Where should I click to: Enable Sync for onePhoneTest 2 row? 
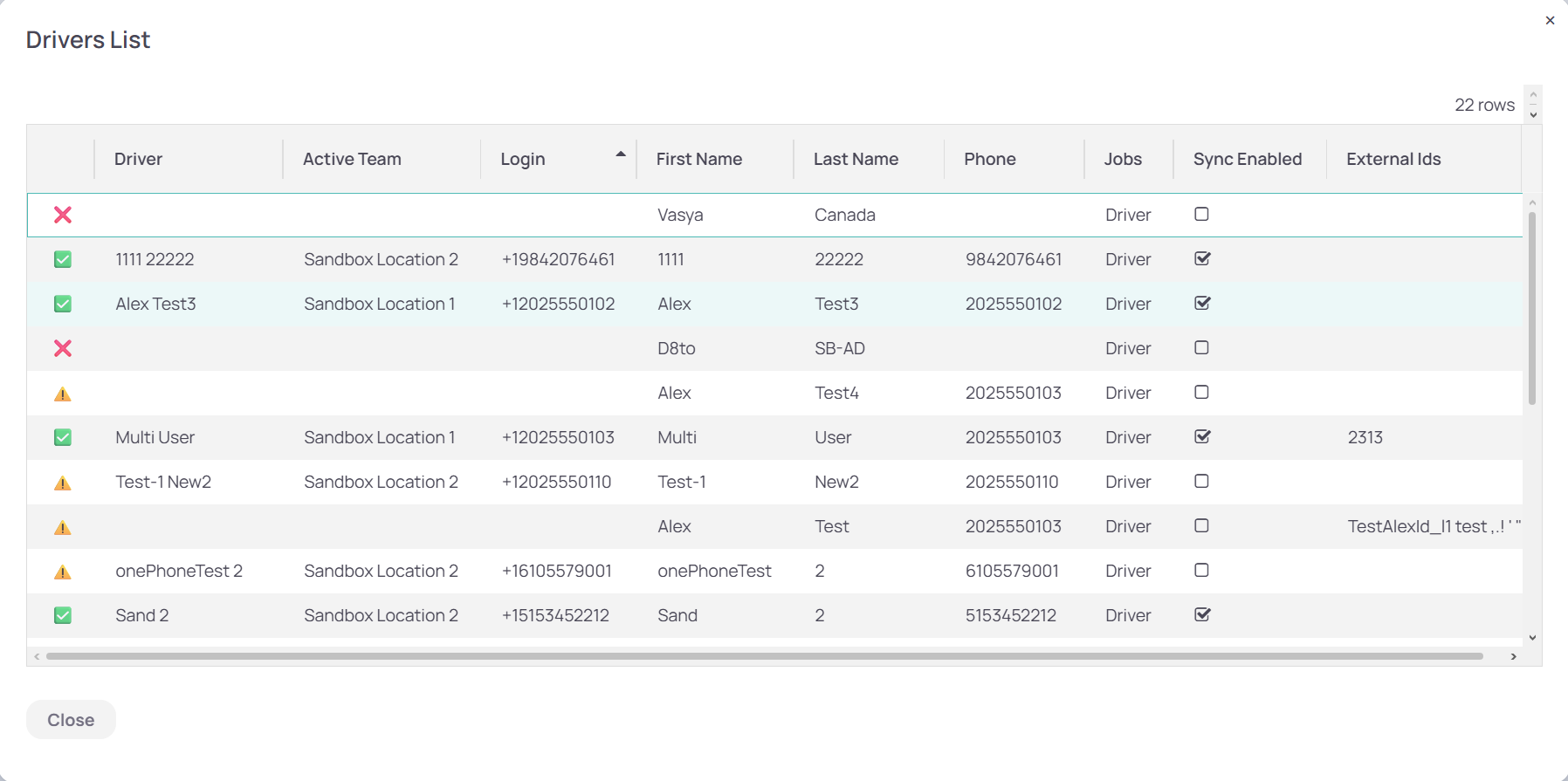click(x=1201, y=570)
